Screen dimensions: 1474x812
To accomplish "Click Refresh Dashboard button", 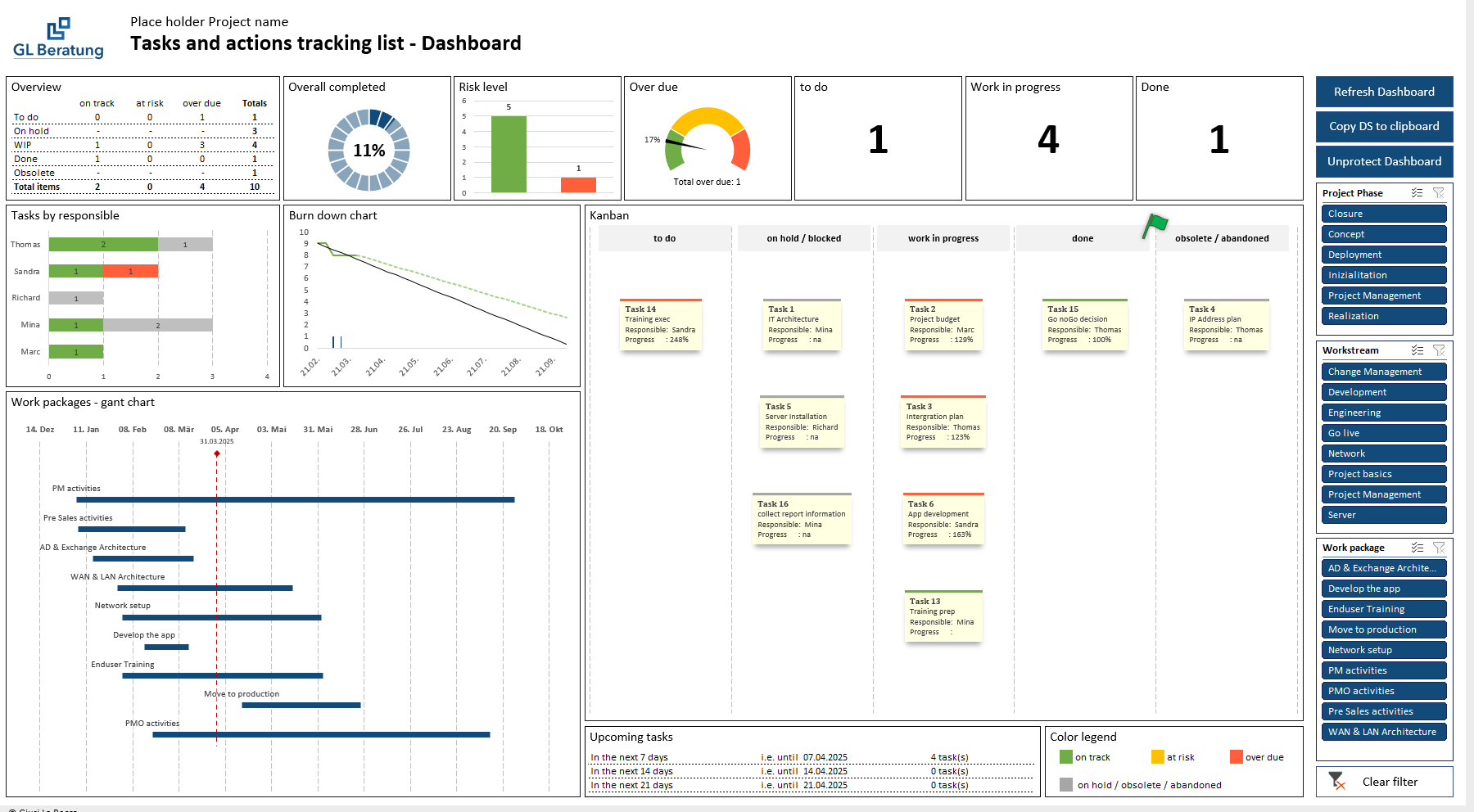I will point(1384,92).
